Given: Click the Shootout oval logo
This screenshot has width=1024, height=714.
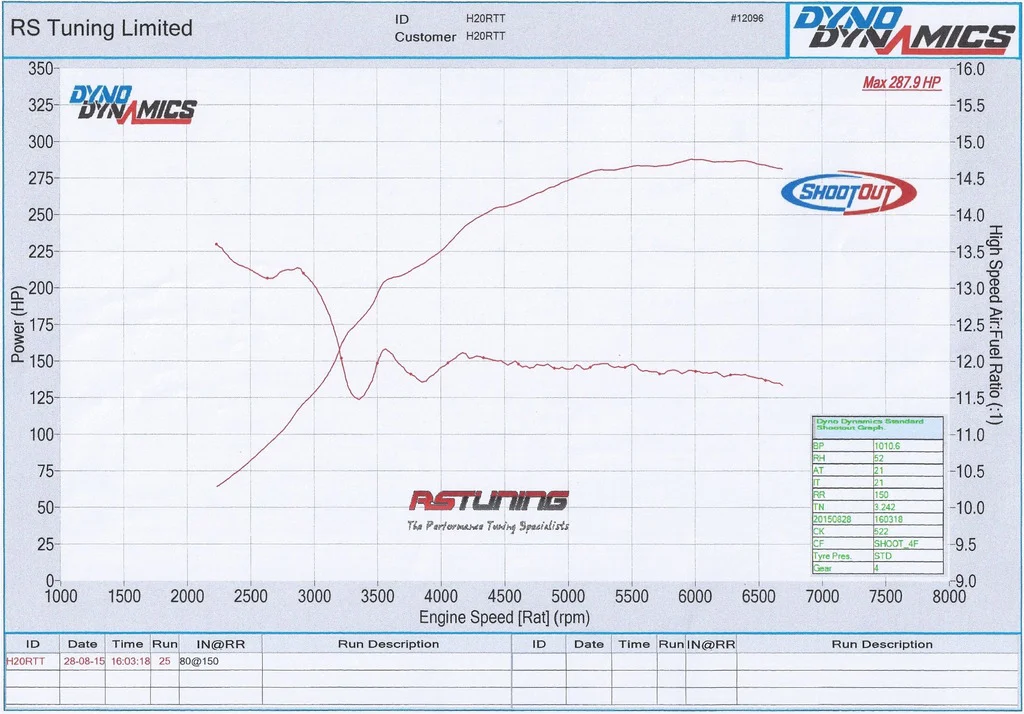Looking at the screenshot, I should (848, 193).
